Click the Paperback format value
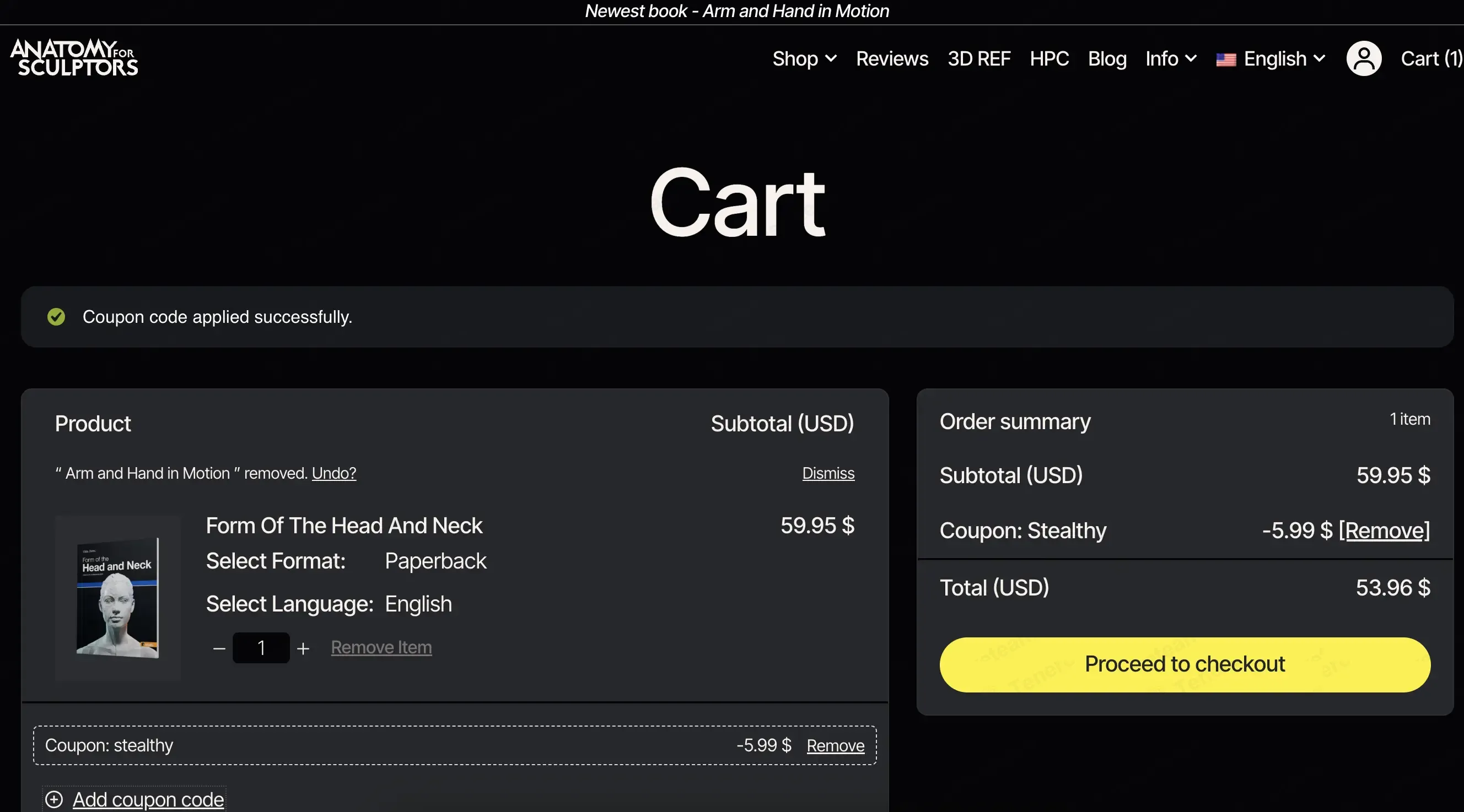This screenshot has width=1464, height=812. (x=436, y=561)
